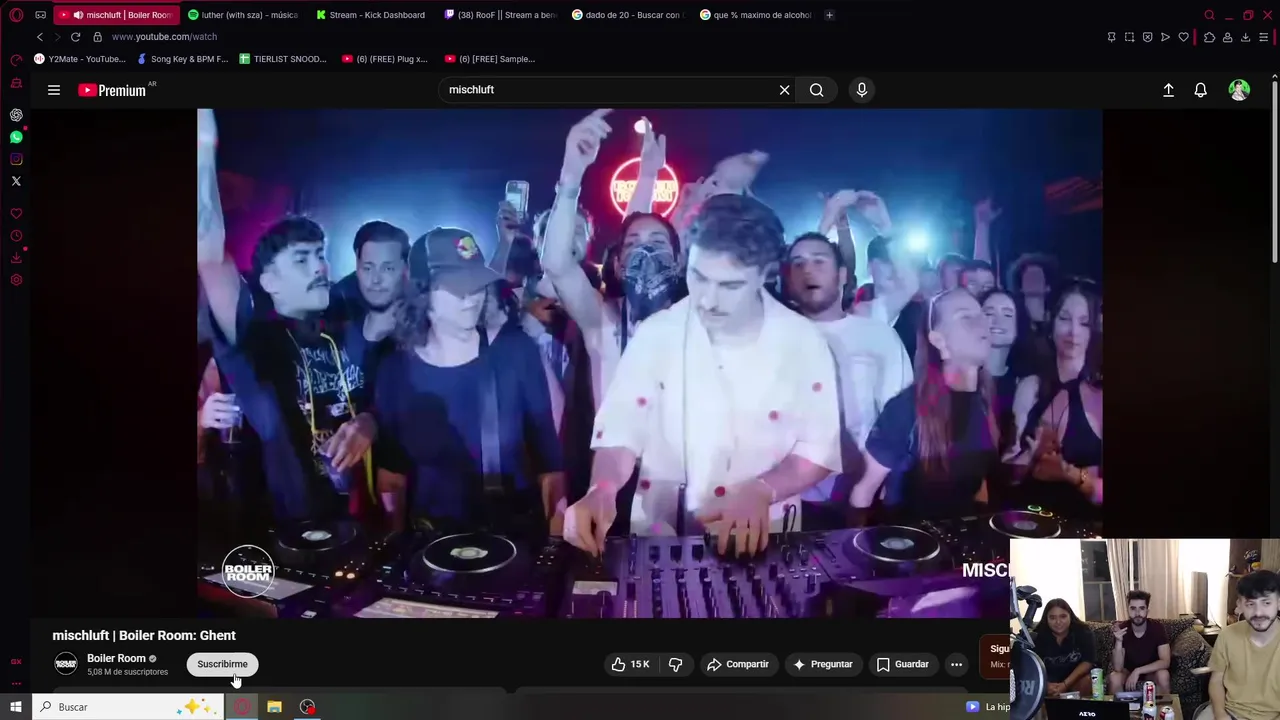This screenshot has width=1280, height=720.
Task: Open the TIERLIST SNOOD bookmark
Action: (283, 59)
